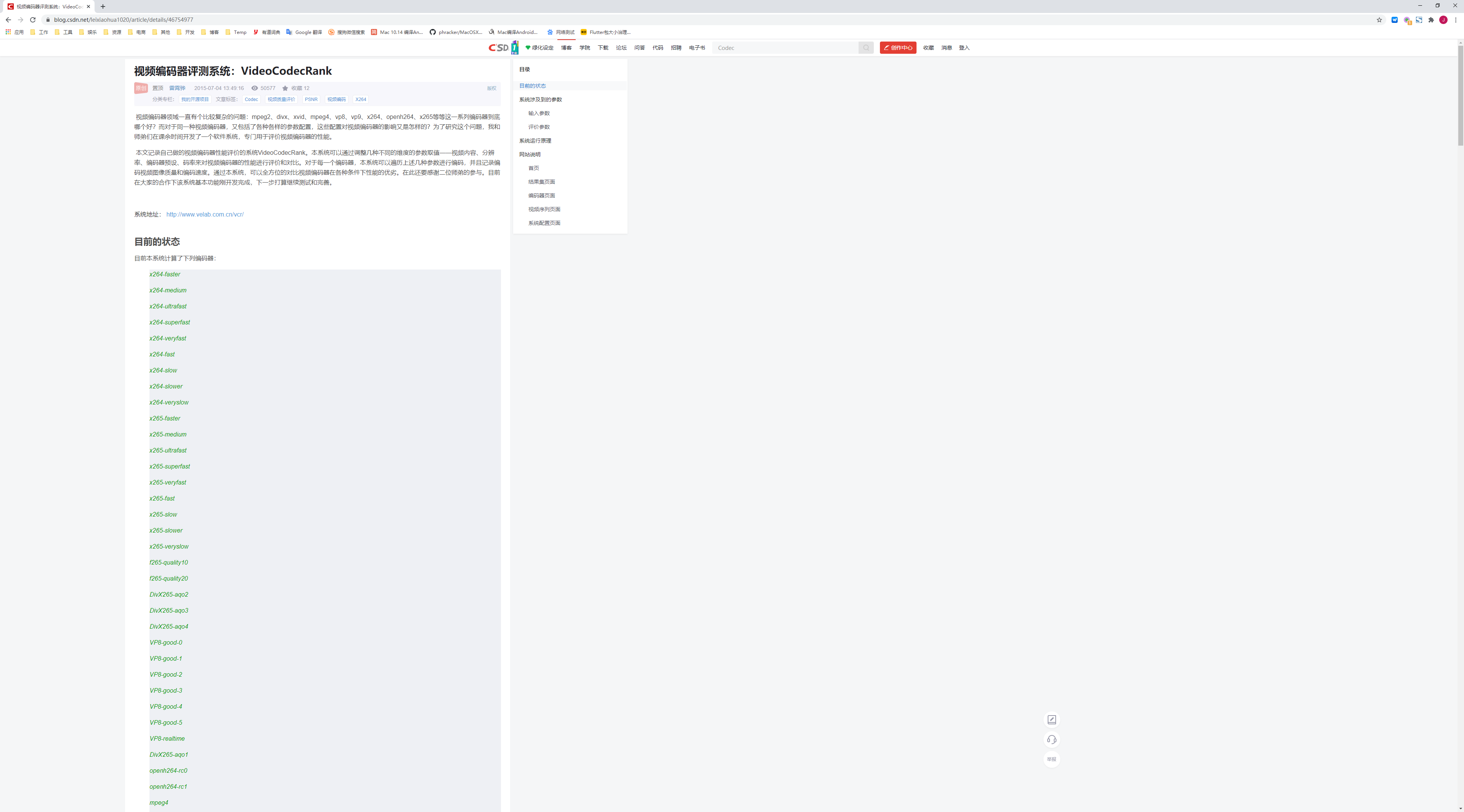Screen dimensions: 1464x812
Task: Click the search magnifier icon beside Codec box
Action: click(x=865, y=48)
